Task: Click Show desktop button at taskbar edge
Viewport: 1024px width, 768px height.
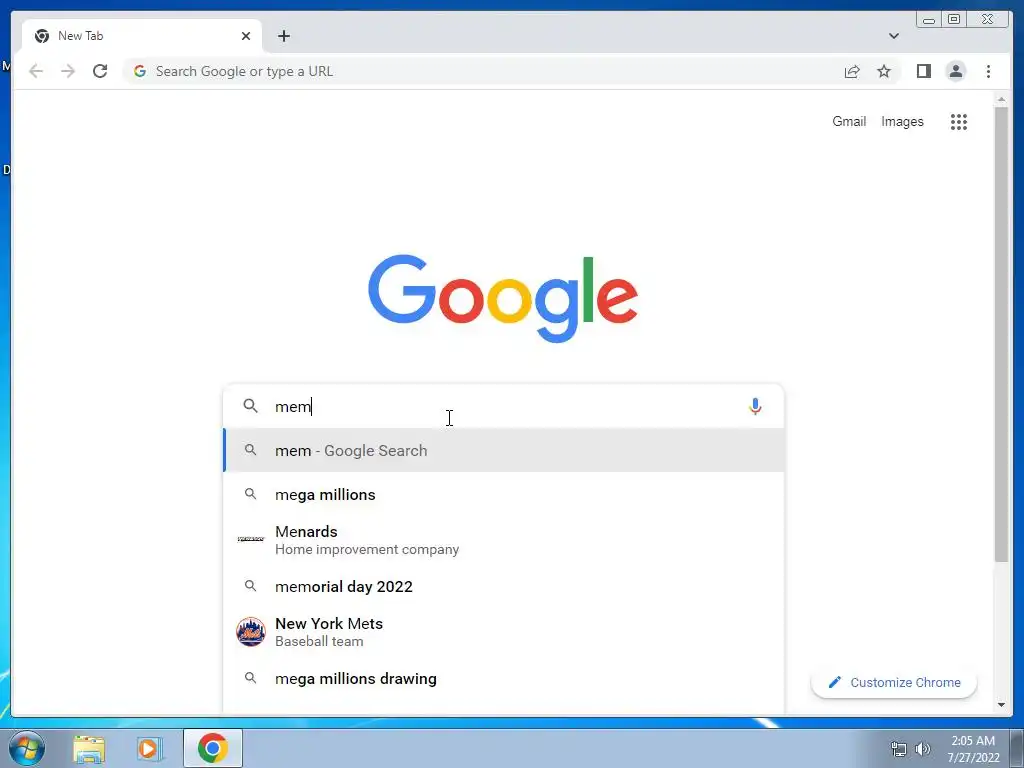Action: (x=1017, y=748)
